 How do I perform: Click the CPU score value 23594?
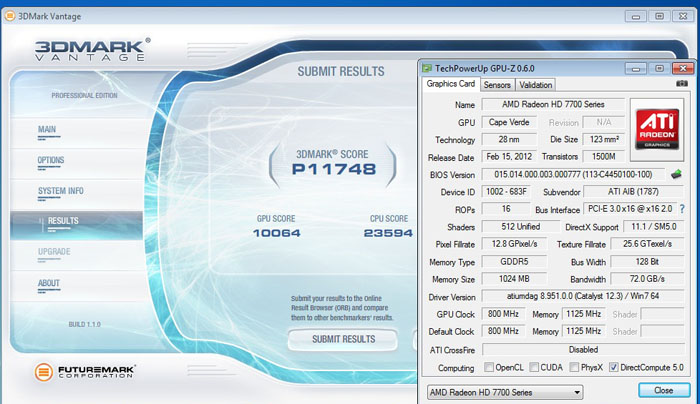click(x=388, y=233)
